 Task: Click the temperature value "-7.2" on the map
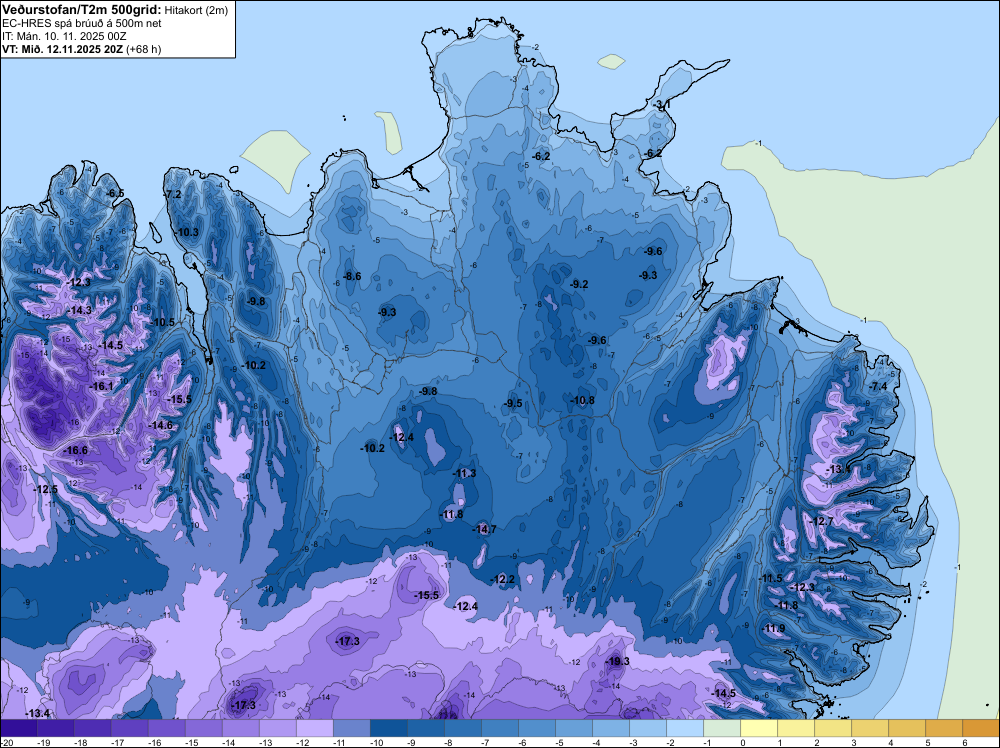click(173, 194)
